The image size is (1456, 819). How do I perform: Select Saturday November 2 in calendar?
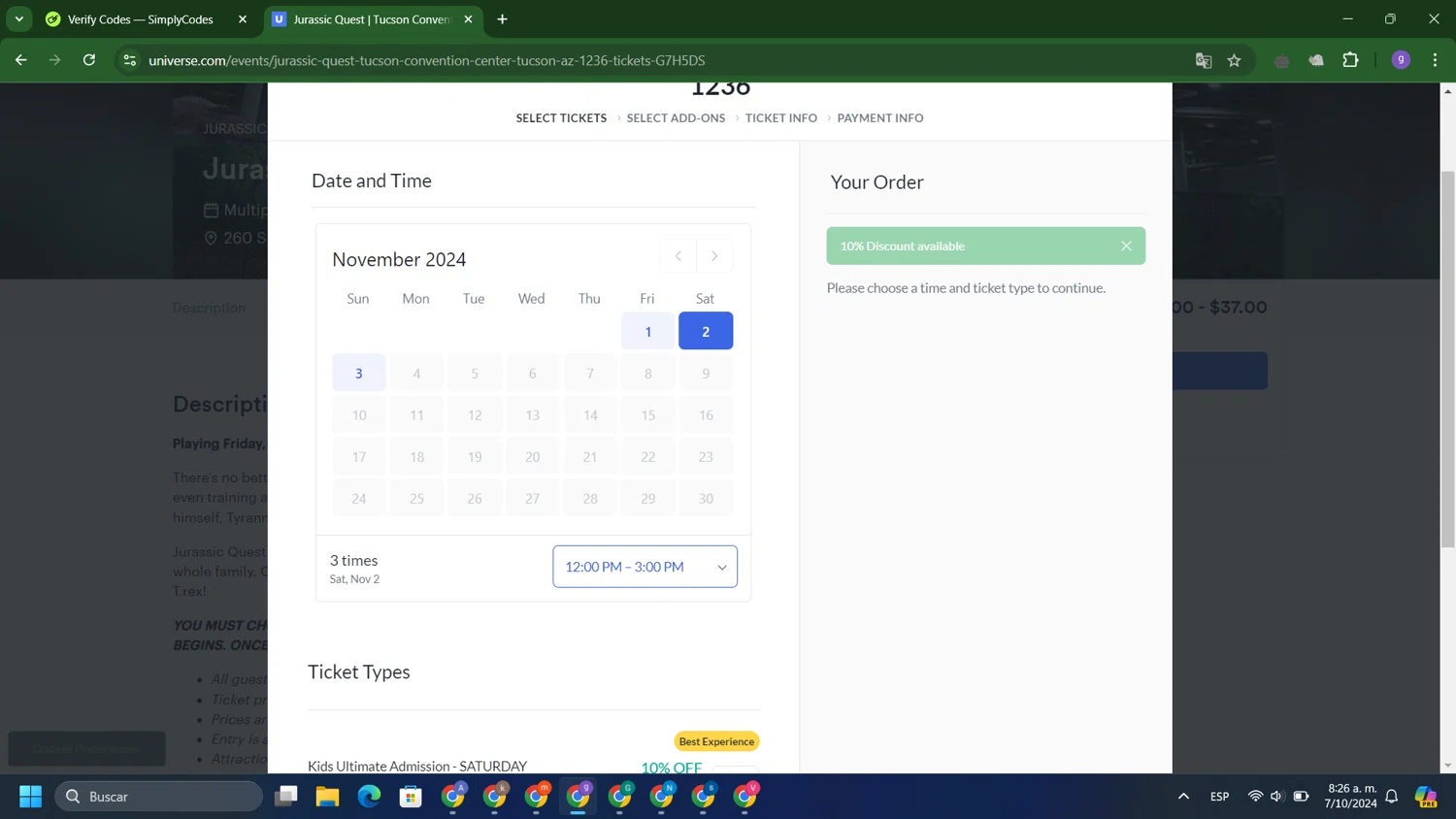[706, 332]
